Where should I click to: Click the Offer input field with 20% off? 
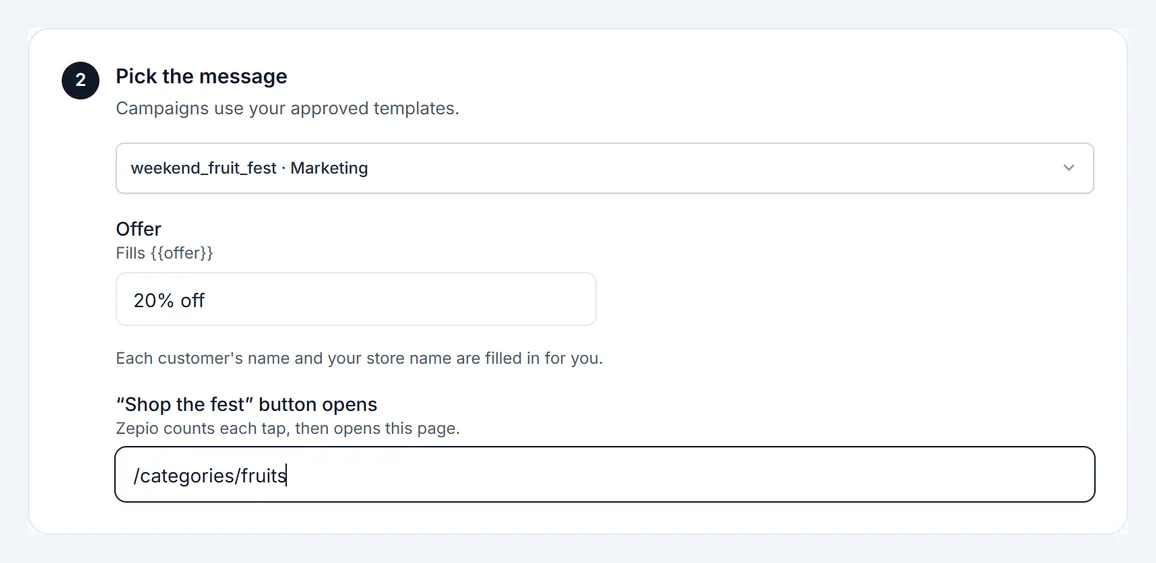[356, 299]
